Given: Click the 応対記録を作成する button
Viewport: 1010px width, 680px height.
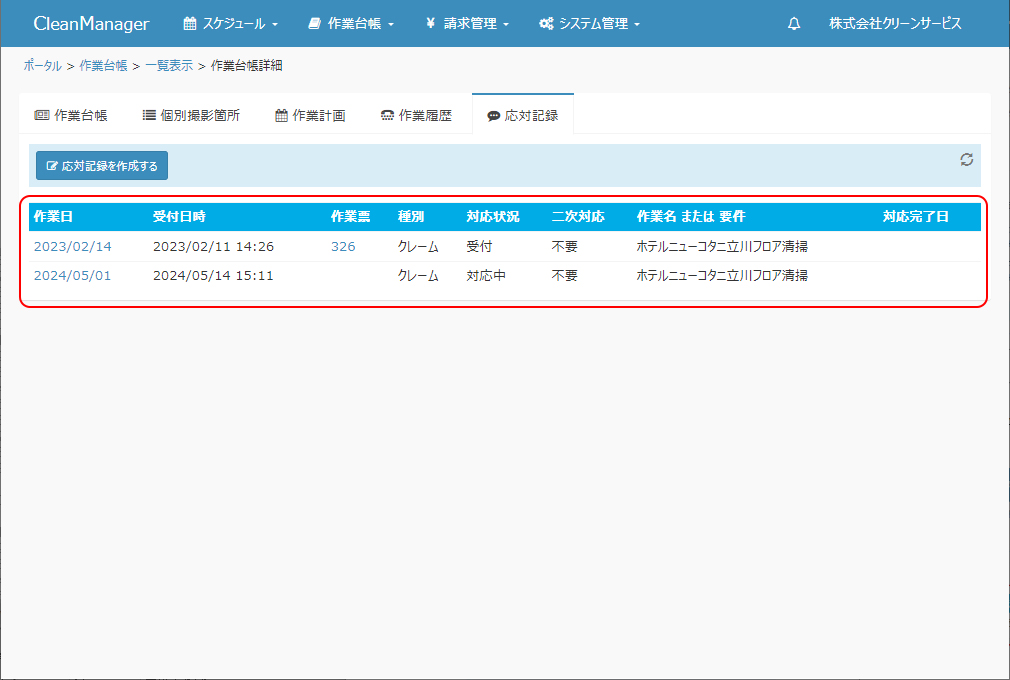Looking at the screenshot, I should (102, 166).
